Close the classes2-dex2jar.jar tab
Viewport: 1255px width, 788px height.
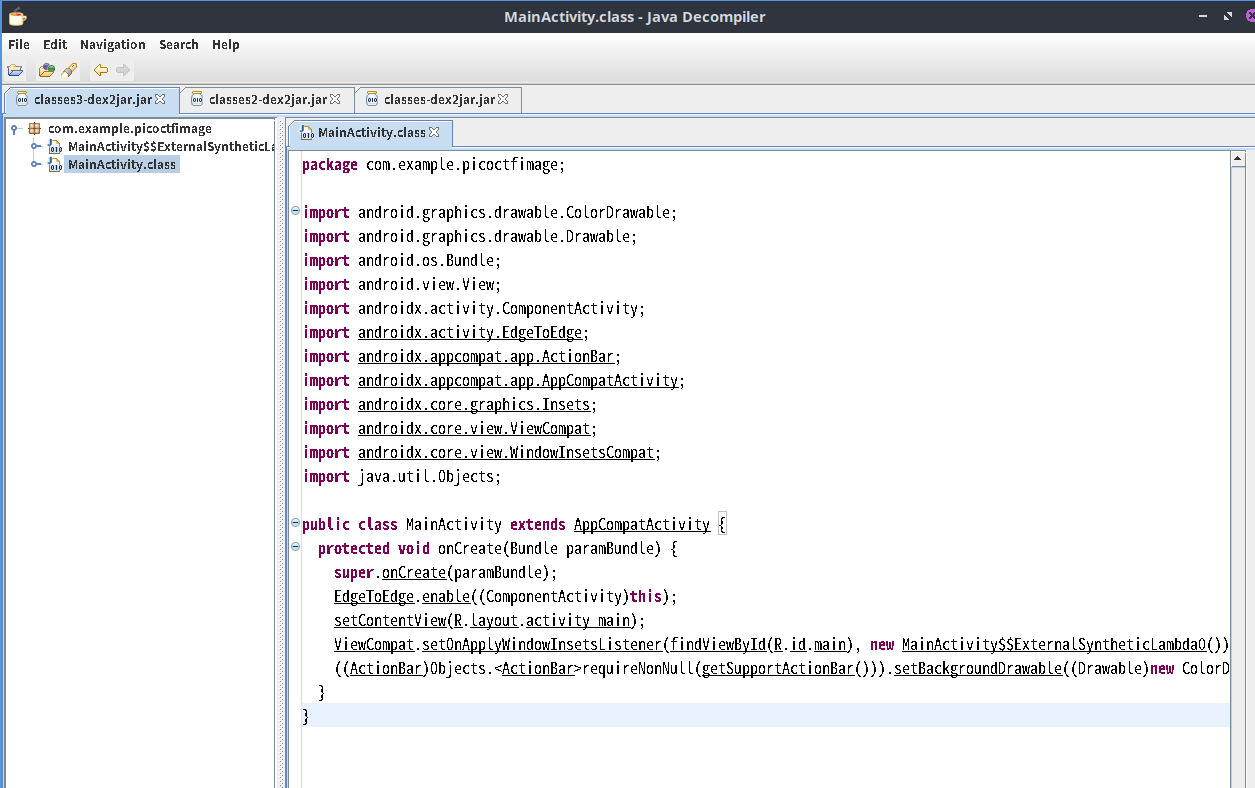click(x=335, y=99)
